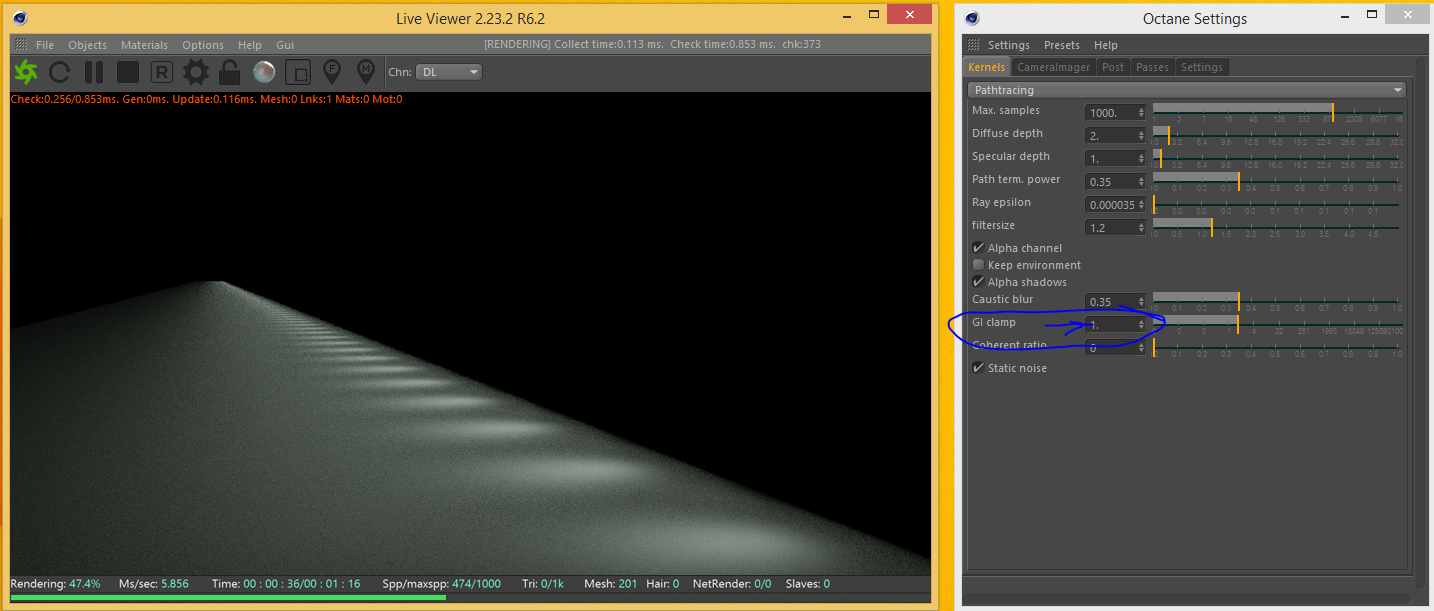Screen dimensions: 1434x611
Task: Click the filtersize slider
Action: pyautogui.click(x=1277, y=227)
